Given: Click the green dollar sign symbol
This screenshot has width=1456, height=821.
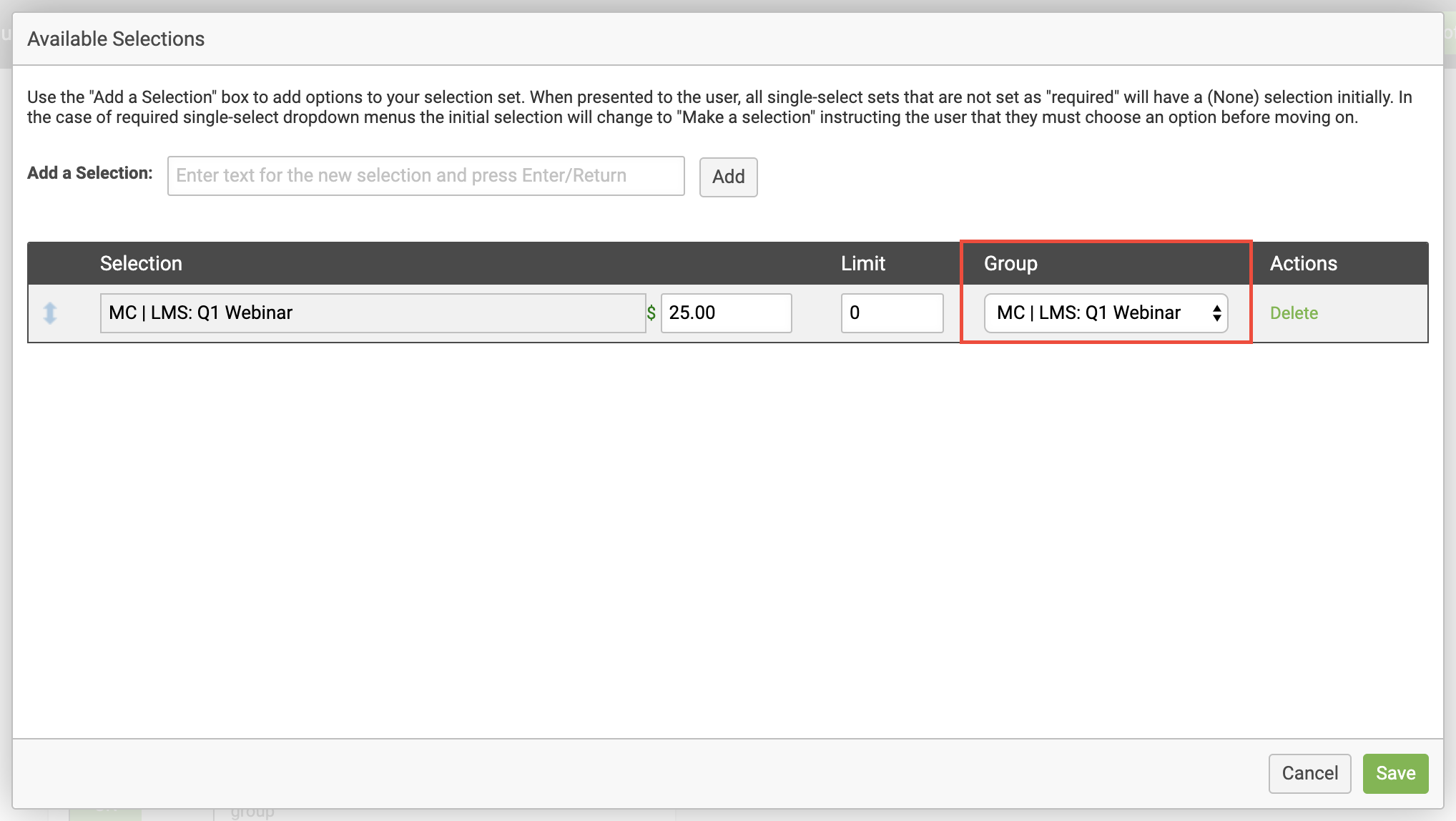Looking at the screenshot, I should [651, 313].
